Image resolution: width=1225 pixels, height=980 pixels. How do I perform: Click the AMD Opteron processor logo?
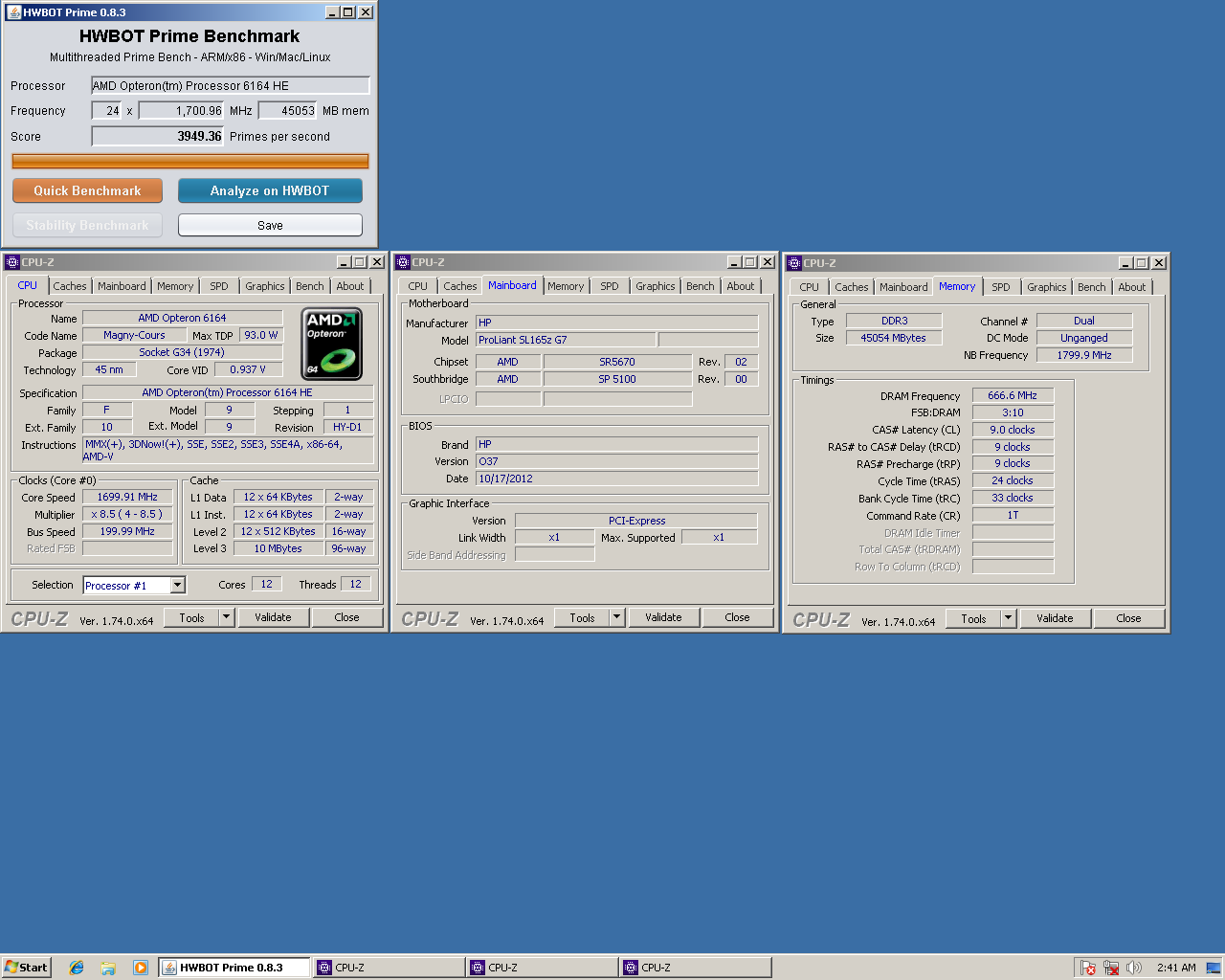coord(331,343)
